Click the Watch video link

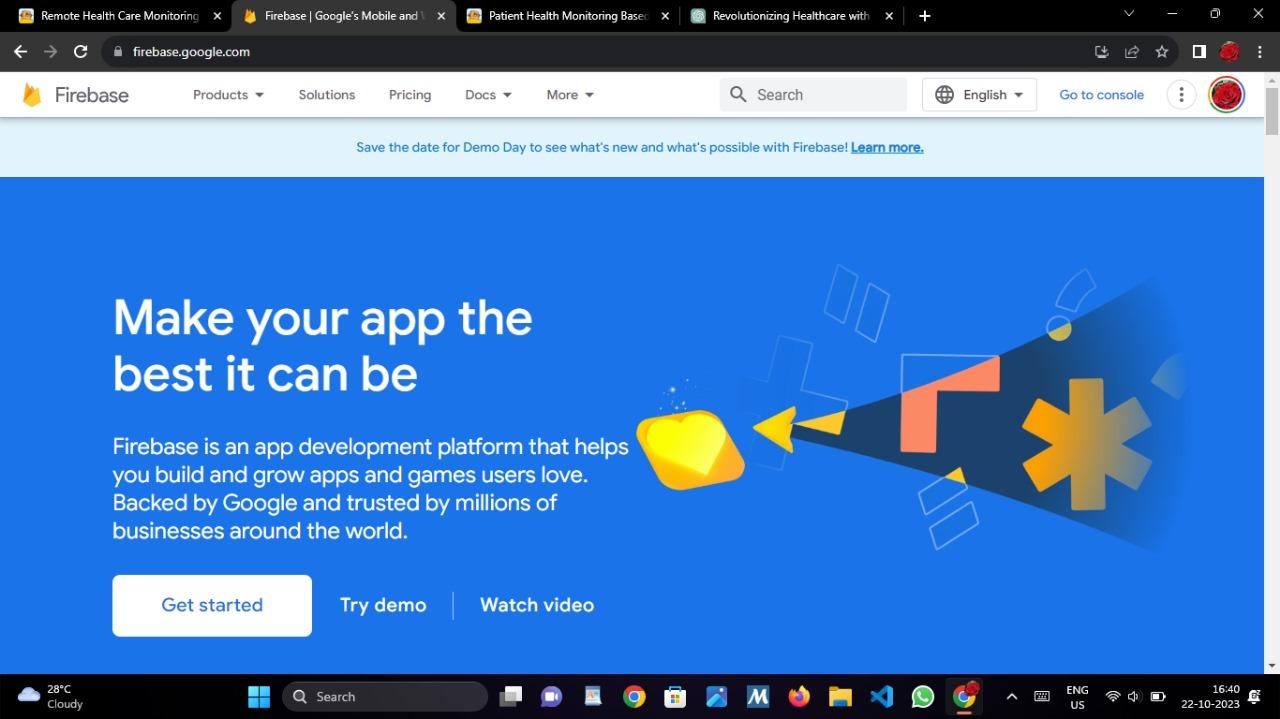537,605
